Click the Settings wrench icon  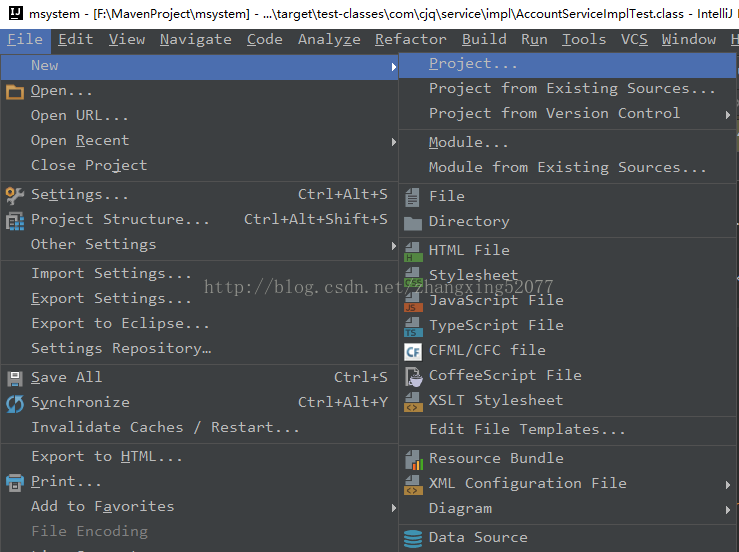coord(15,196)
